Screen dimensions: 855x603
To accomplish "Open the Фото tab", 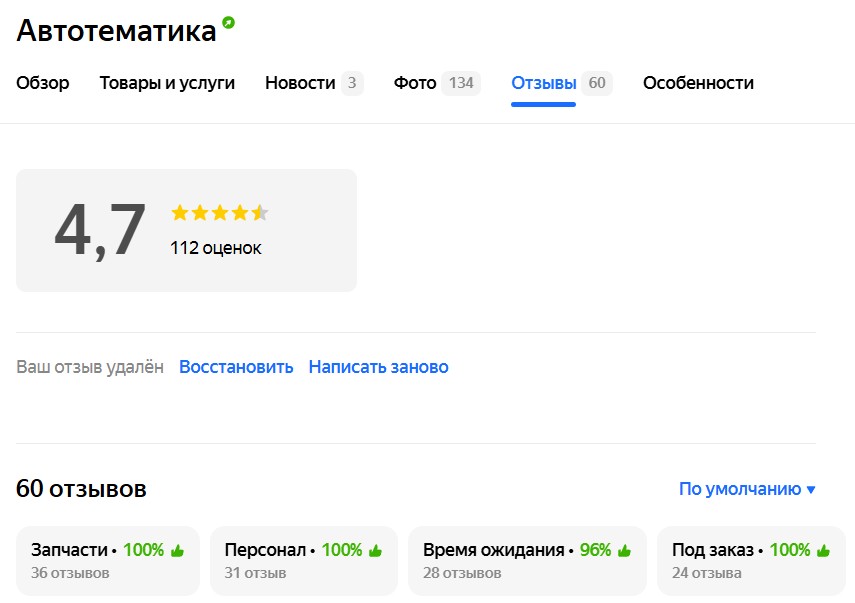I will (x=415, y=83).
